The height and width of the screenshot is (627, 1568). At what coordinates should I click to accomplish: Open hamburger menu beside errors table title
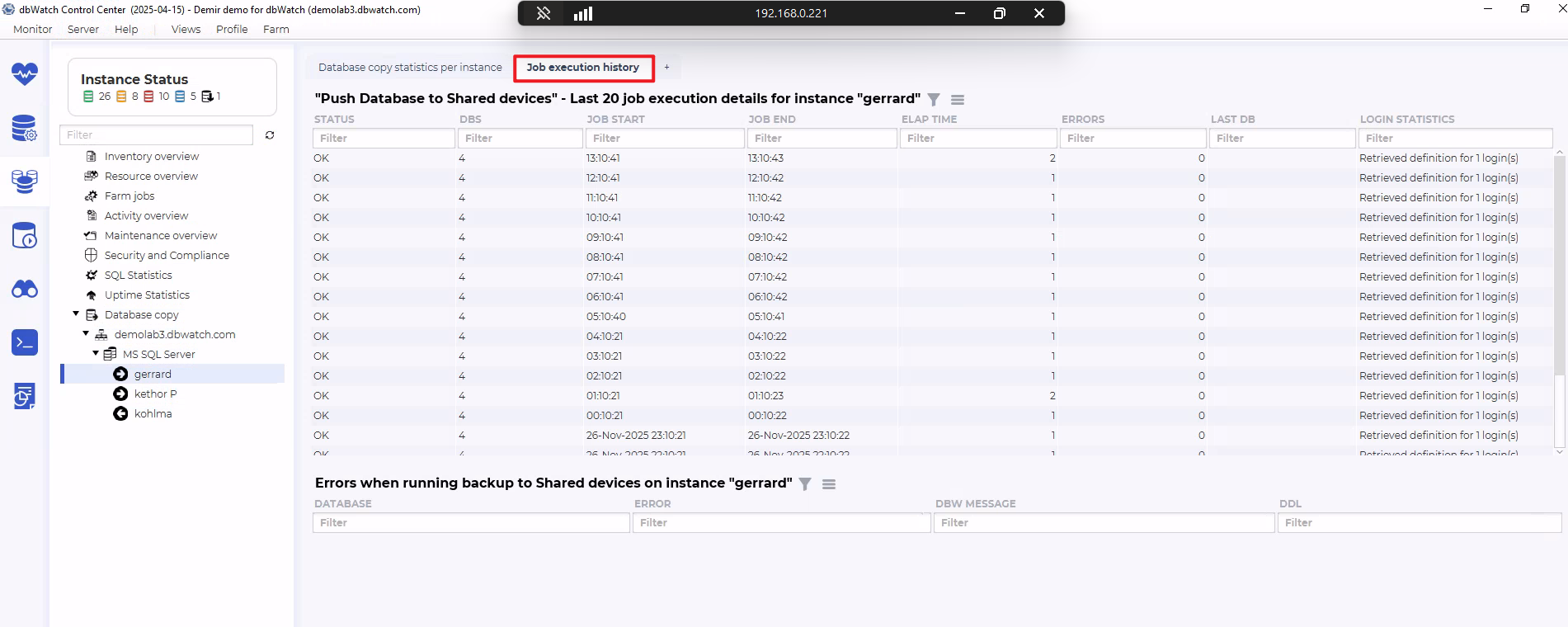coord(829,484)
